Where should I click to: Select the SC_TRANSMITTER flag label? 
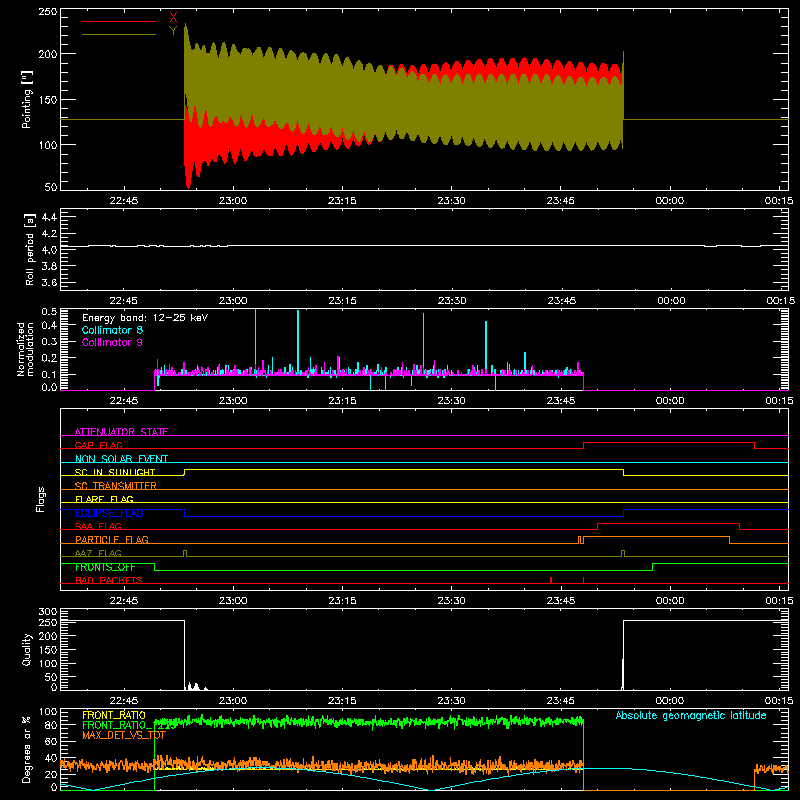[x=116, y=485]
